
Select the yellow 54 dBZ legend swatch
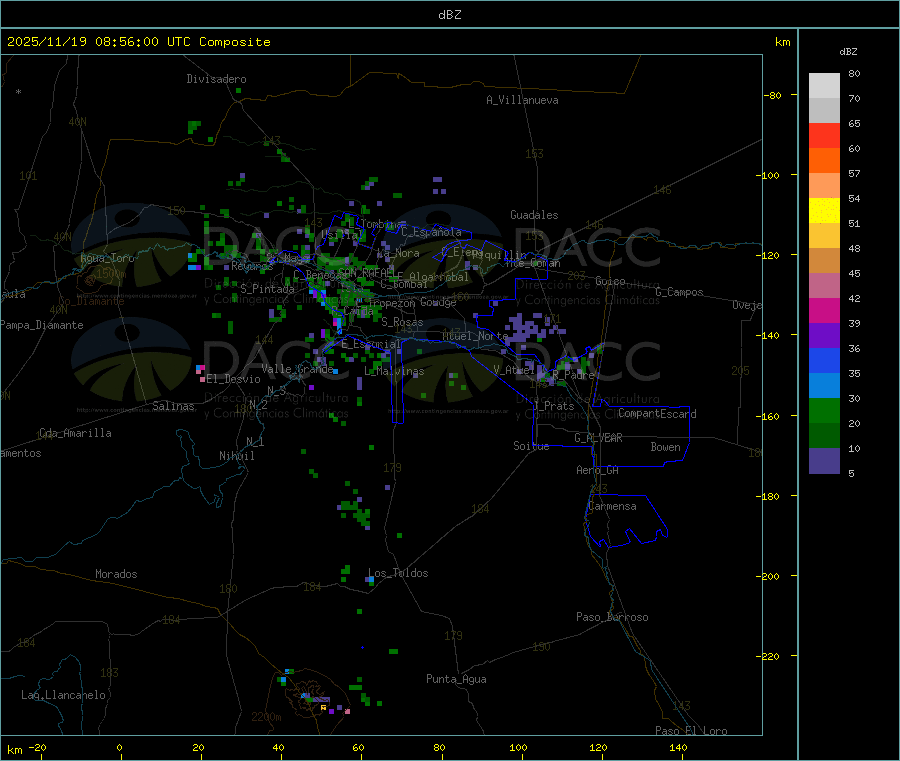824,210
